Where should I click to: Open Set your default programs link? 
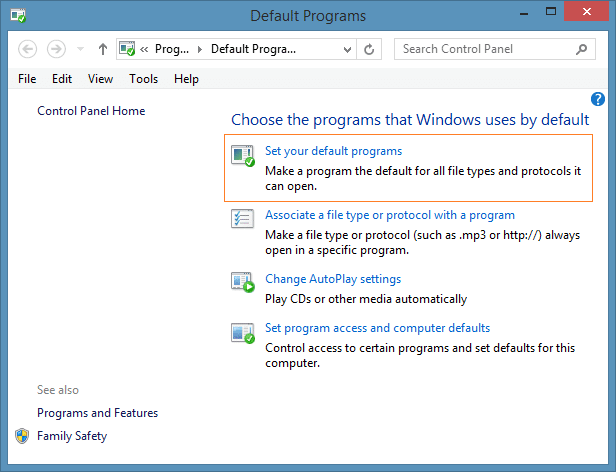334,151
